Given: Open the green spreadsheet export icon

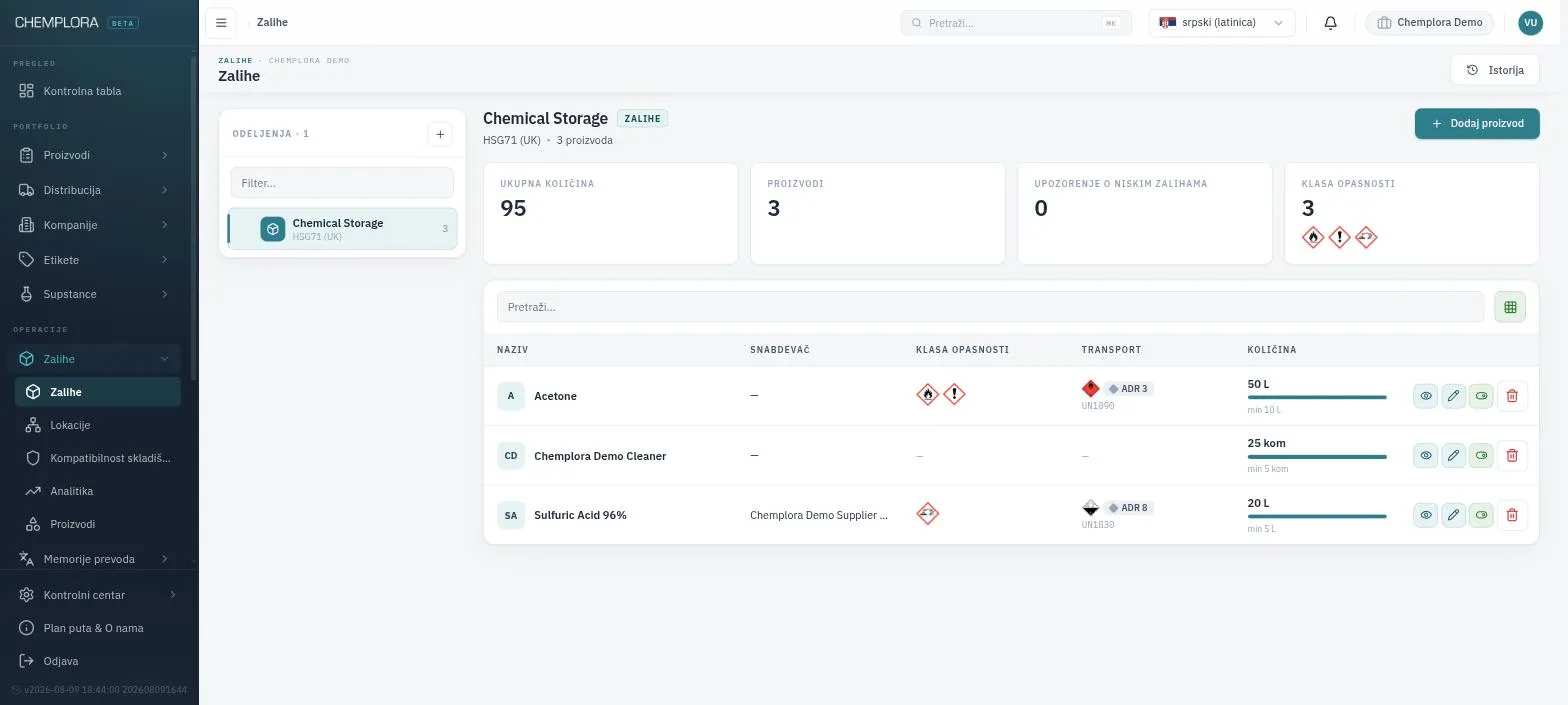Looking at the screenshot, I should pyautogui.click(x=1510, y=307).
